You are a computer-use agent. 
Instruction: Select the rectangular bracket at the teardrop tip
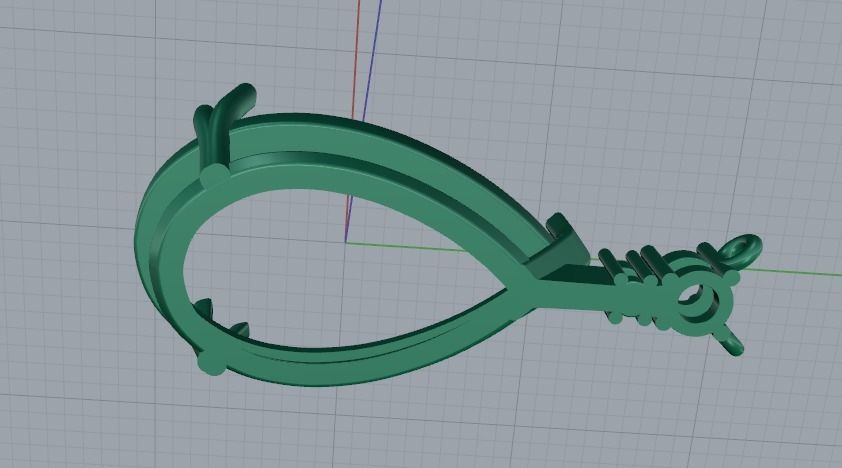coord(558,245)
